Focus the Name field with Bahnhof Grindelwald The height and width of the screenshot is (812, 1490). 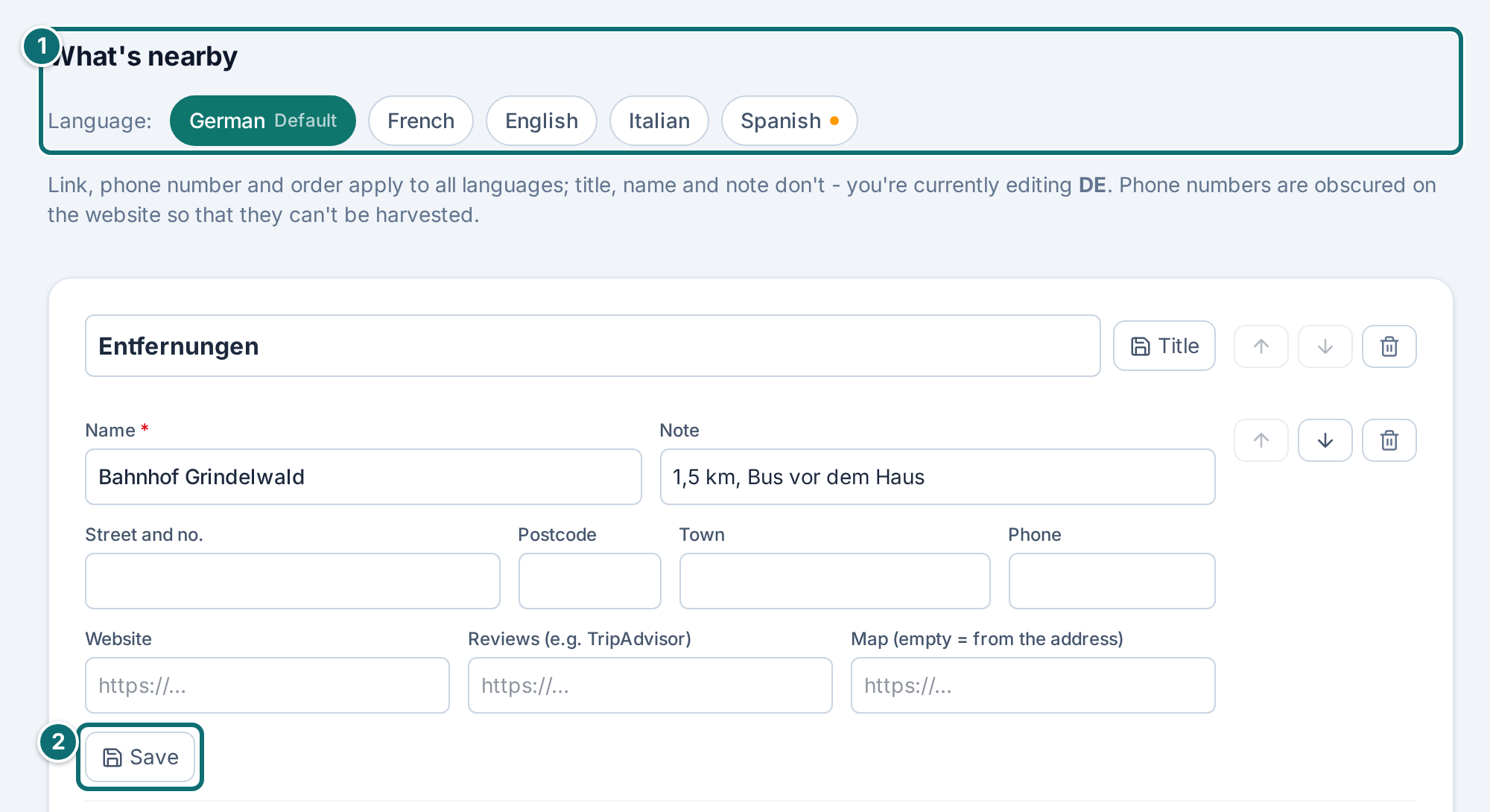click(x=363, y=477)
